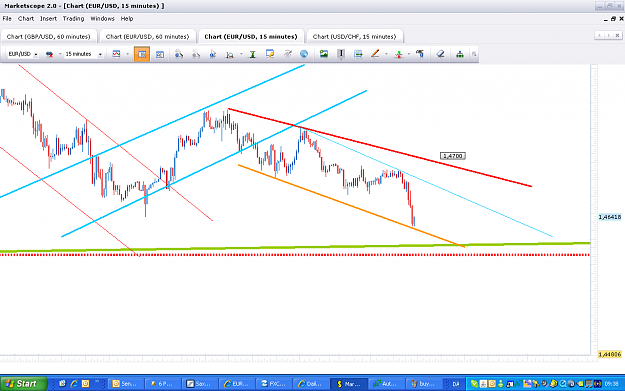Expand arrow next to red-green arrows icon
Screen dimensions: 625x391
click(x=409, y=54)
